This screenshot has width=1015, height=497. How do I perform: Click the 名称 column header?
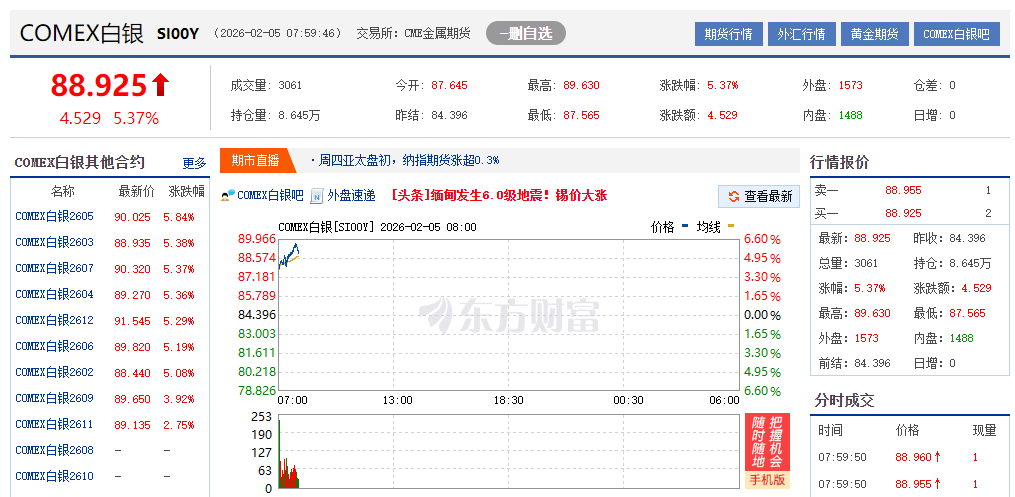click(63, 191)
